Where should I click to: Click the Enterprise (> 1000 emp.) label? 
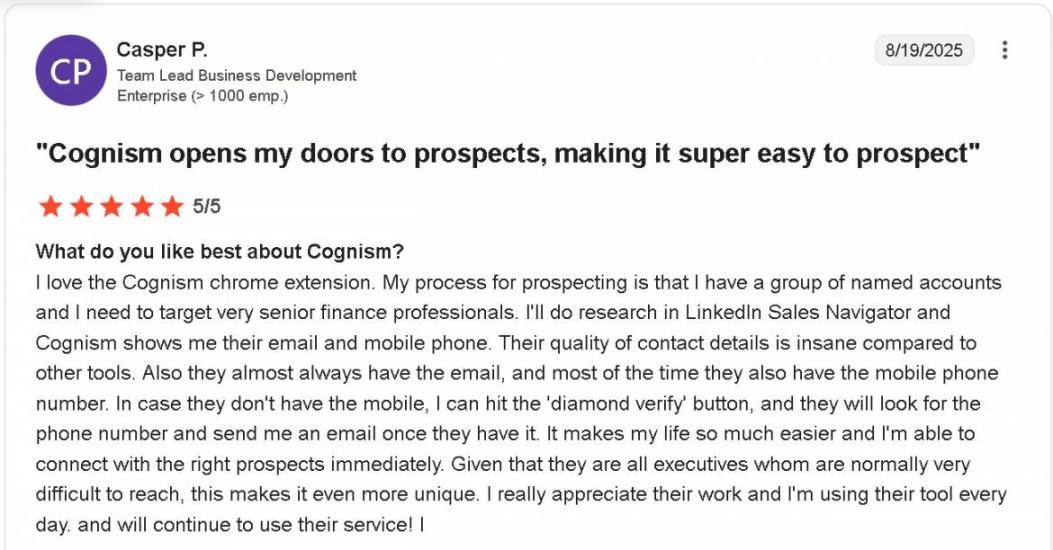(202, 95)
